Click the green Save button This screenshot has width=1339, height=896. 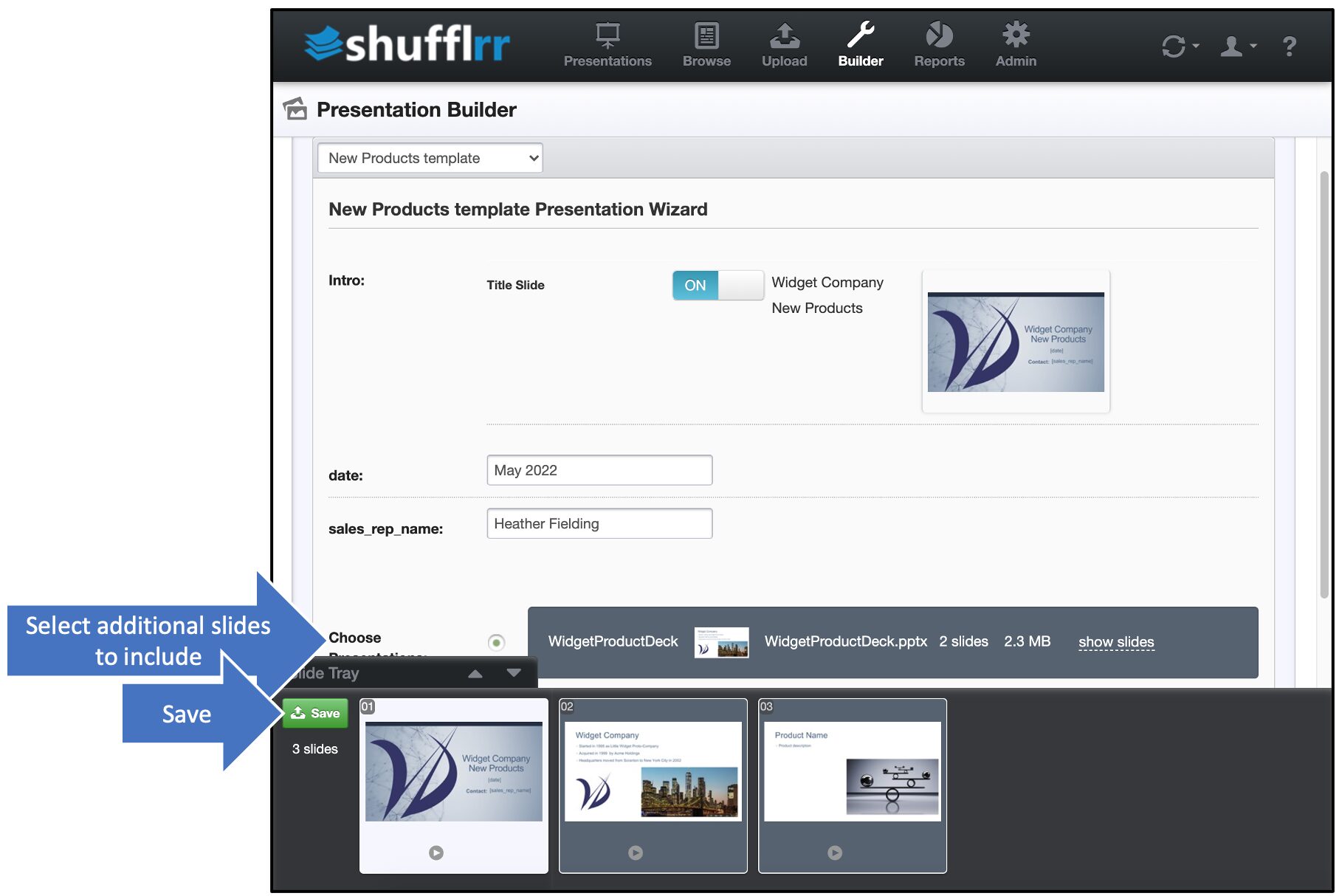(315, 713)
